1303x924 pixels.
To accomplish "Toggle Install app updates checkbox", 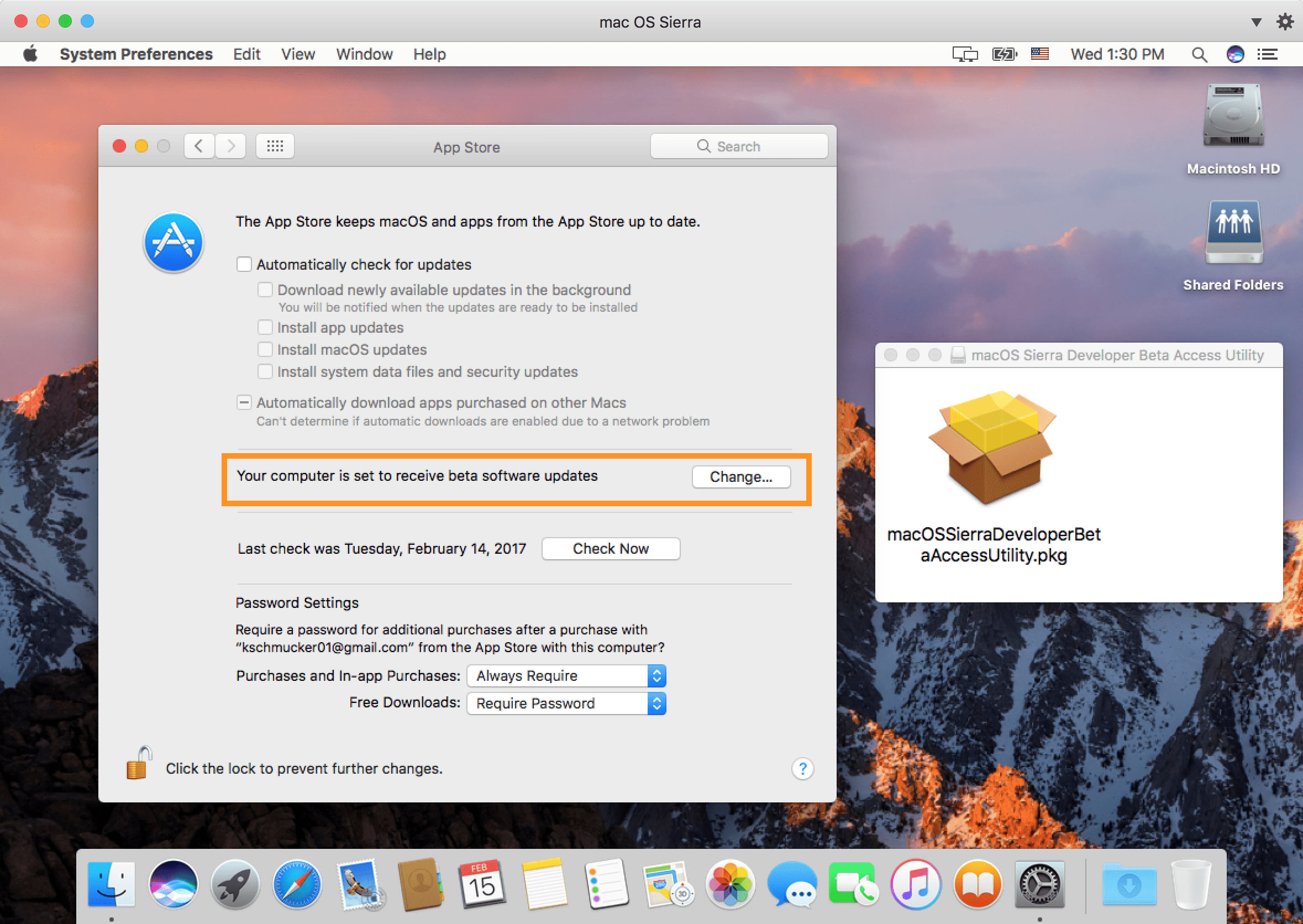I will [265, 327].
